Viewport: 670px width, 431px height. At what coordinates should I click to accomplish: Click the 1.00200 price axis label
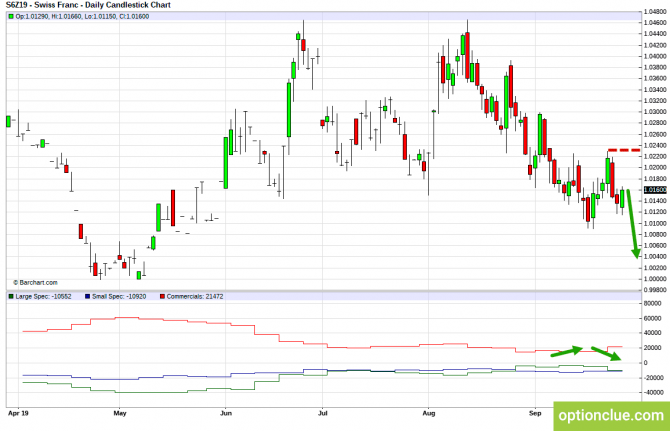click(x=655, y=268)
